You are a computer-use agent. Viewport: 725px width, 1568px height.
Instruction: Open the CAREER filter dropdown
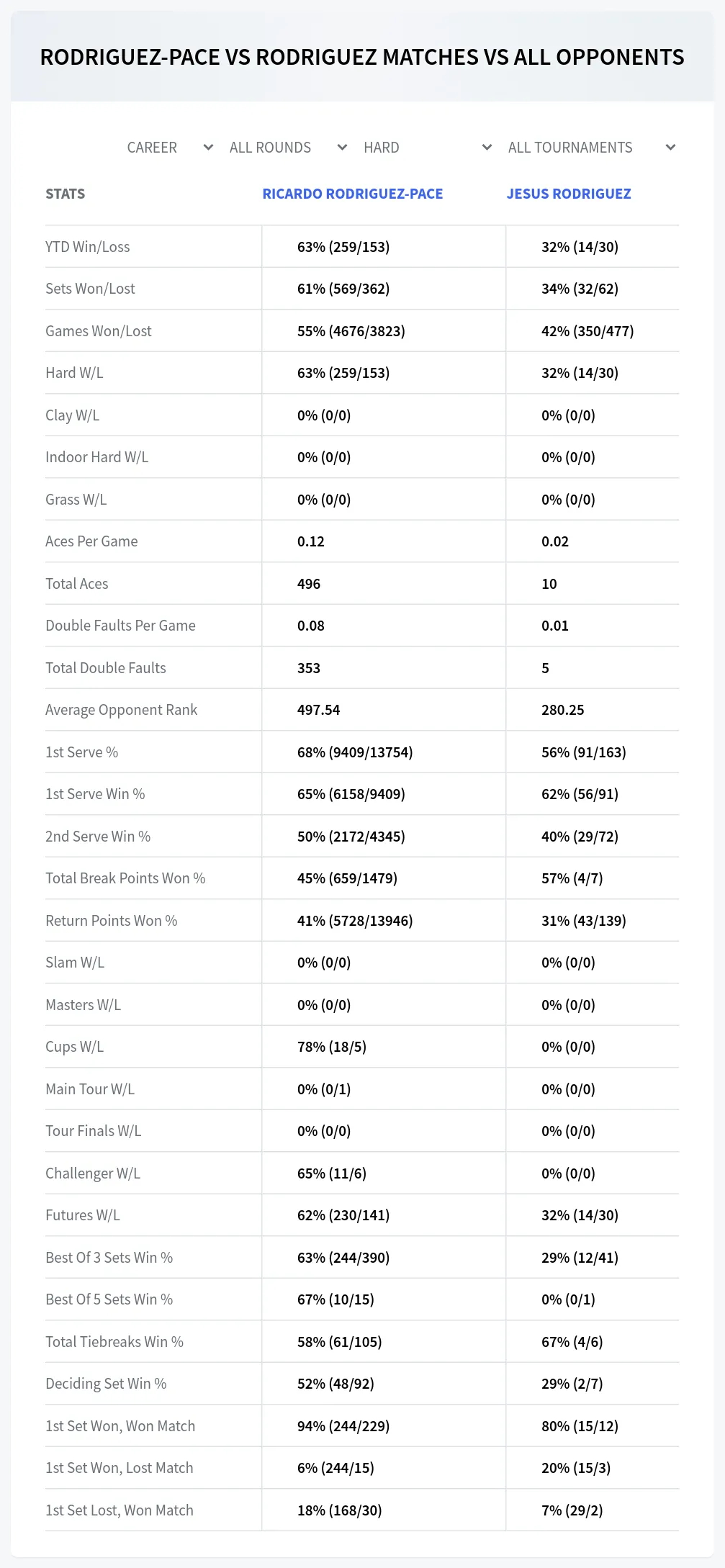click(x=170, y=148)
